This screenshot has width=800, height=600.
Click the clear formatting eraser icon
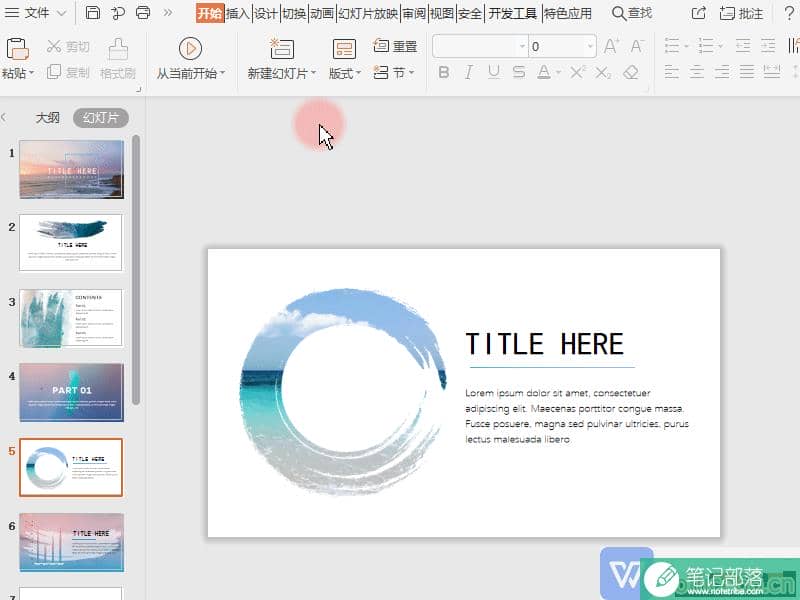point(631,72)
